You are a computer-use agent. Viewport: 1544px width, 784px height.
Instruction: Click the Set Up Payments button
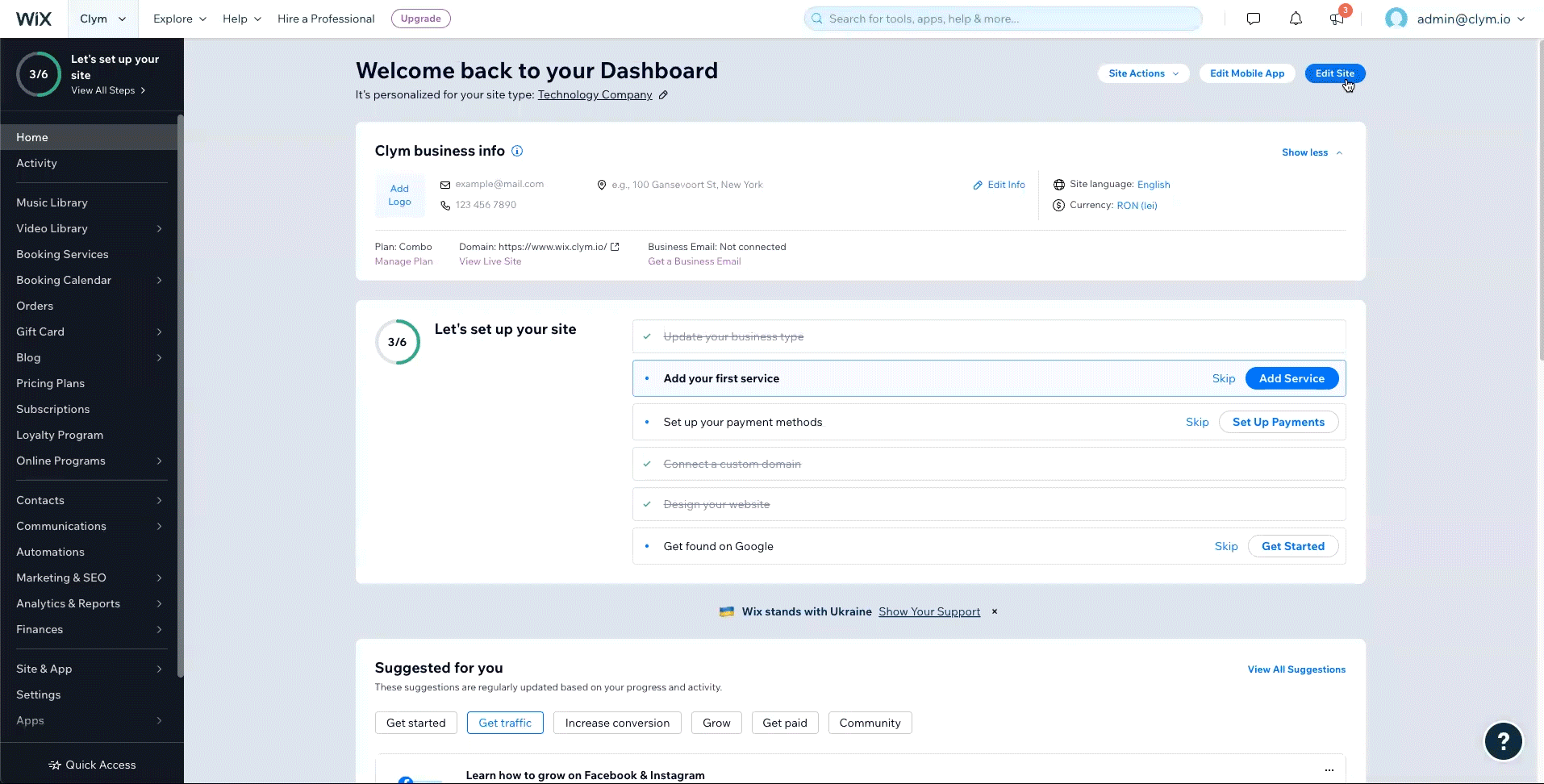pyautogui.click(x=1279, y=422)
